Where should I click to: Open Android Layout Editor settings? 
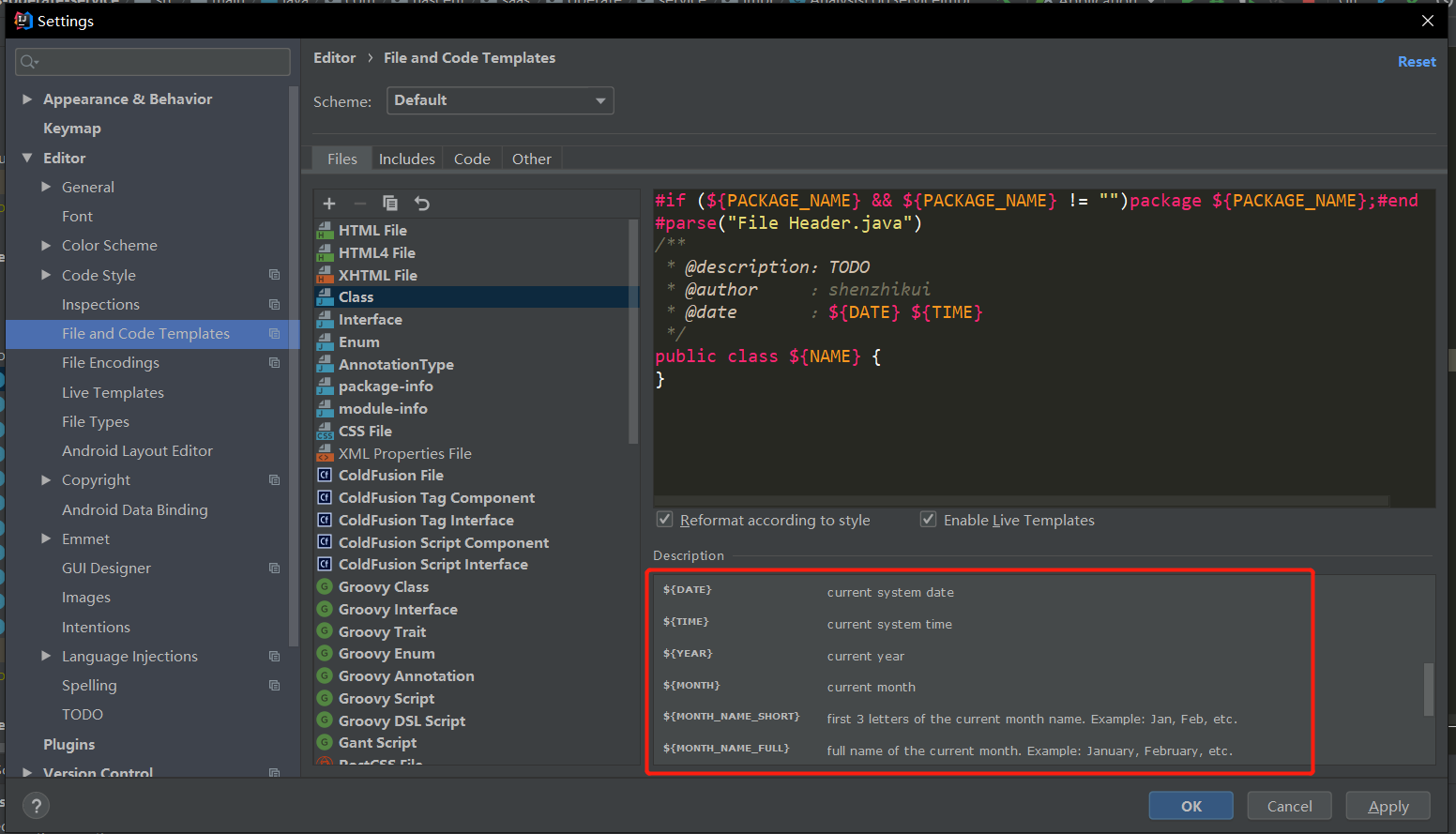click(x=137, y=450)
